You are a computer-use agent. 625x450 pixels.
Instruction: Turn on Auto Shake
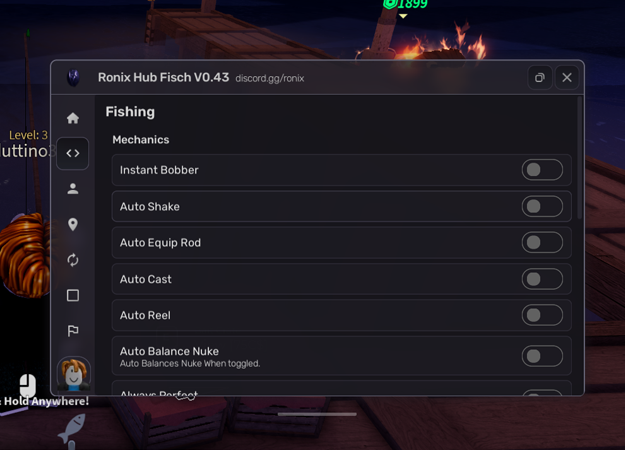point(542,206)
